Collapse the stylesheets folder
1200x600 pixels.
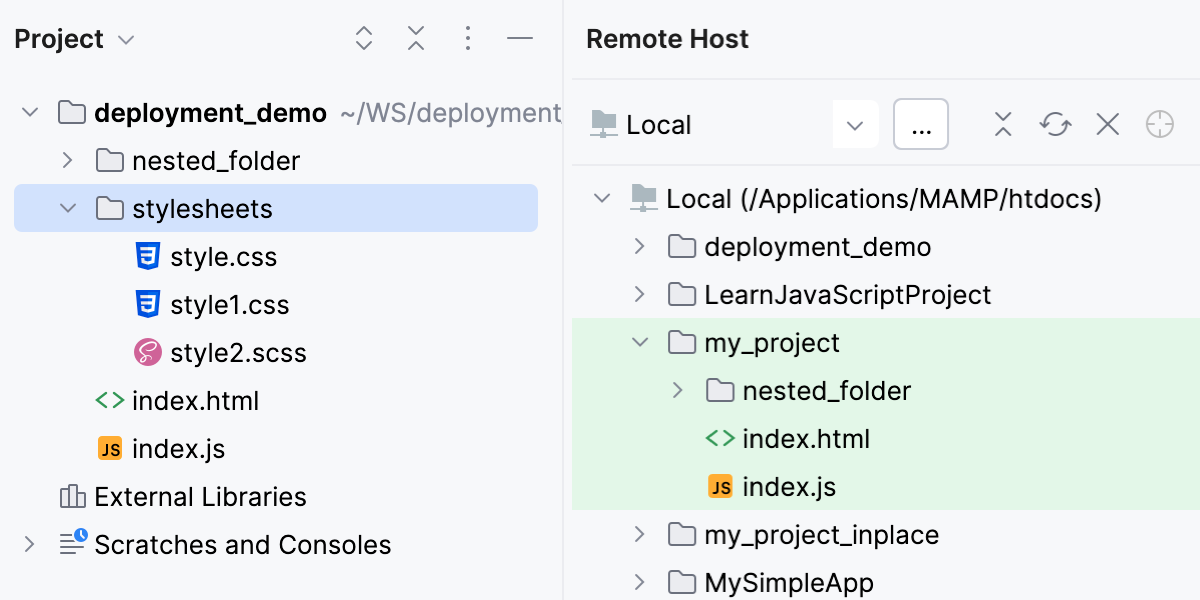[x=67, y=208]
